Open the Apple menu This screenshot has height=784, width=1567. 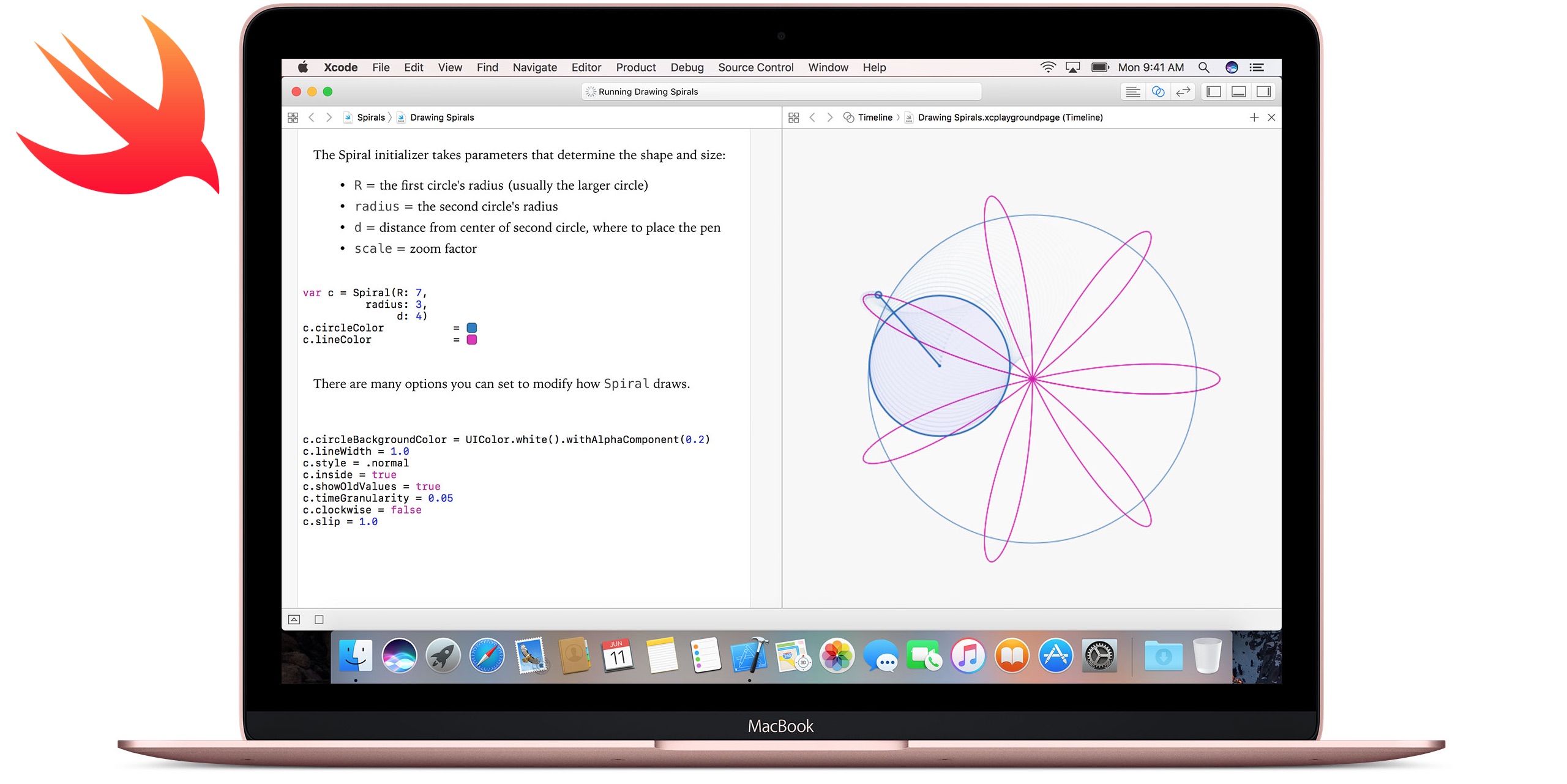click(302, 67)
